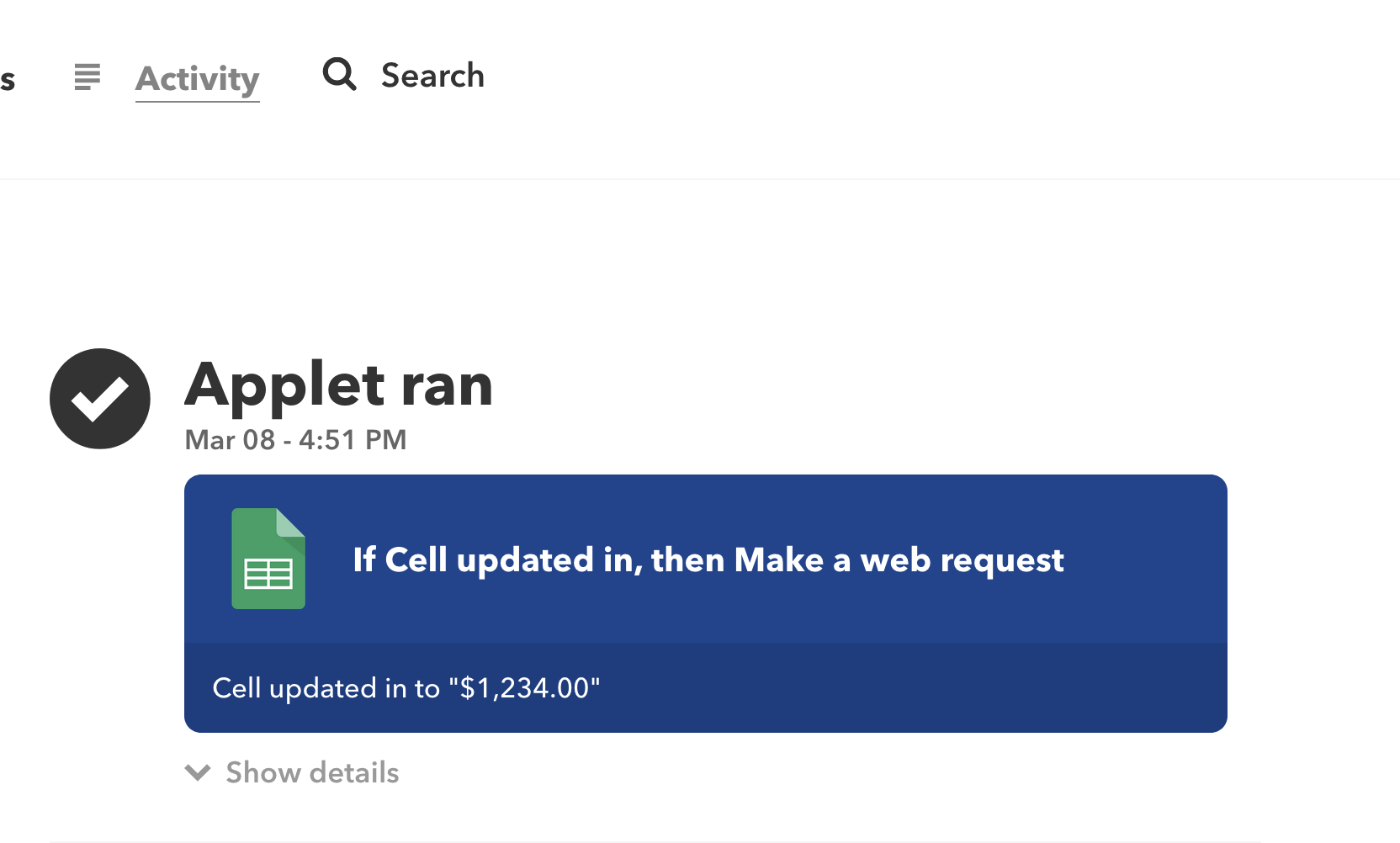
Task: Click empty space right of the applet title
Action: click(x=1144, y=560)
